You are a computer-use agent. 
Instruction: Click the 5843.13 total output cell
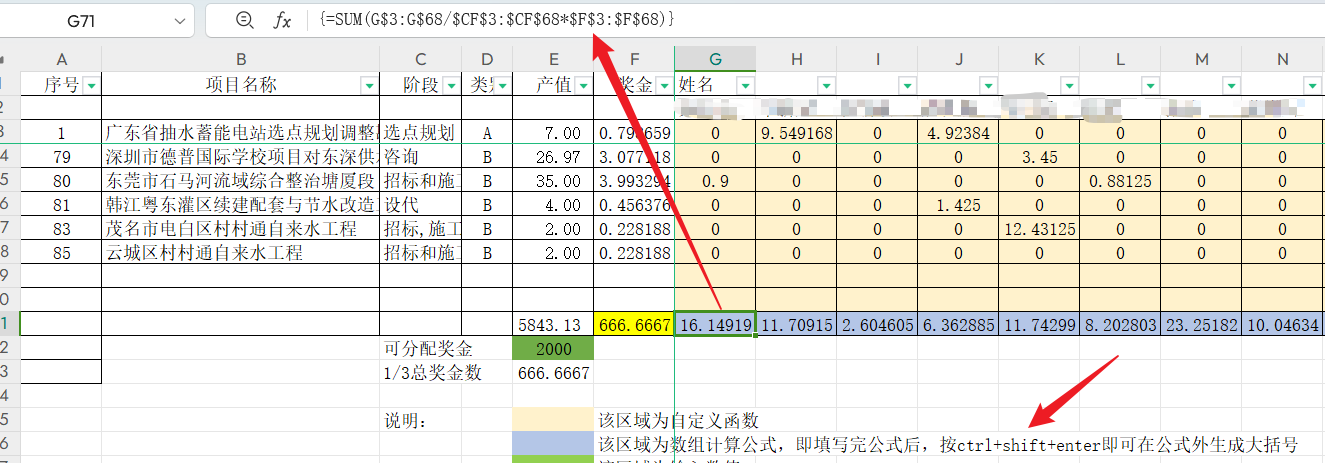[552, 324]
